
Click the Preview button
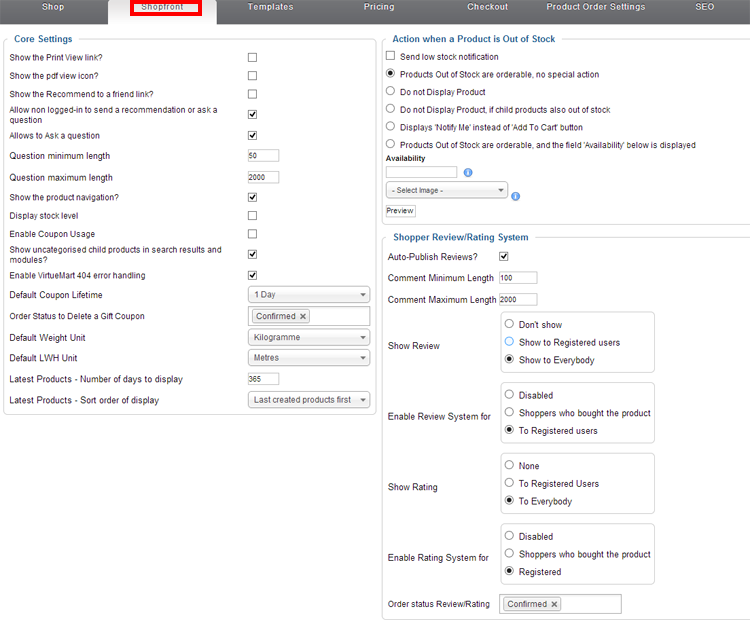400,211
